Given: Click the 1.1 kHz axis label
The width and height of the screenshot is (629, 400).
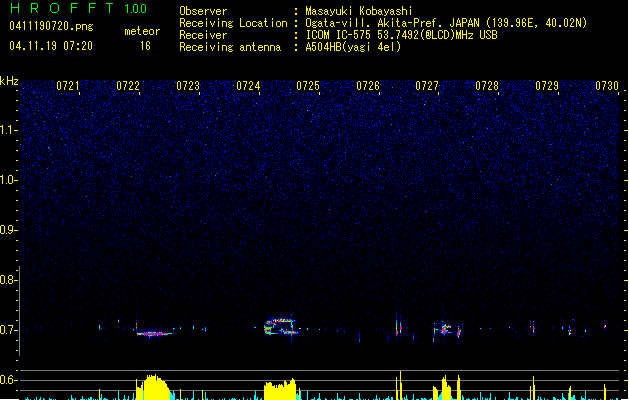Looking at the screenshot, I should tap(9, 130).
